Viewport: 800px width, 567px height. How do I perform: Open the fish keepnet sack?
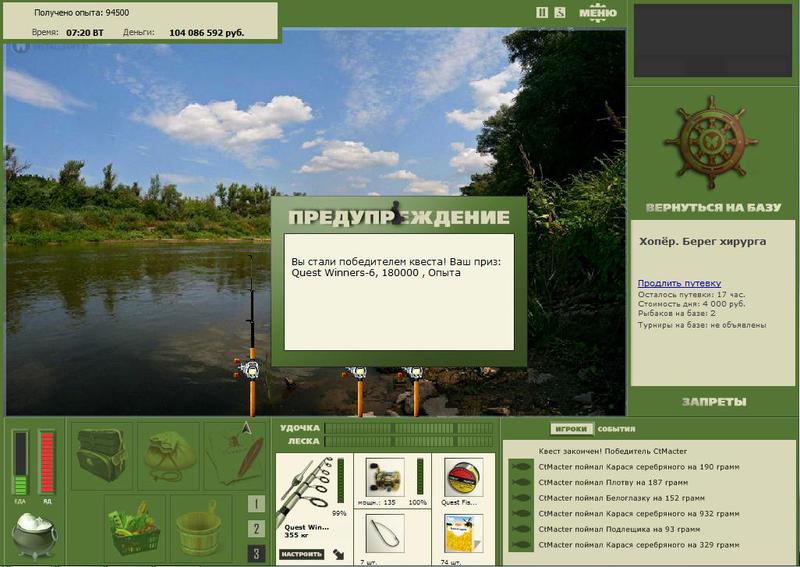point(168,455)
